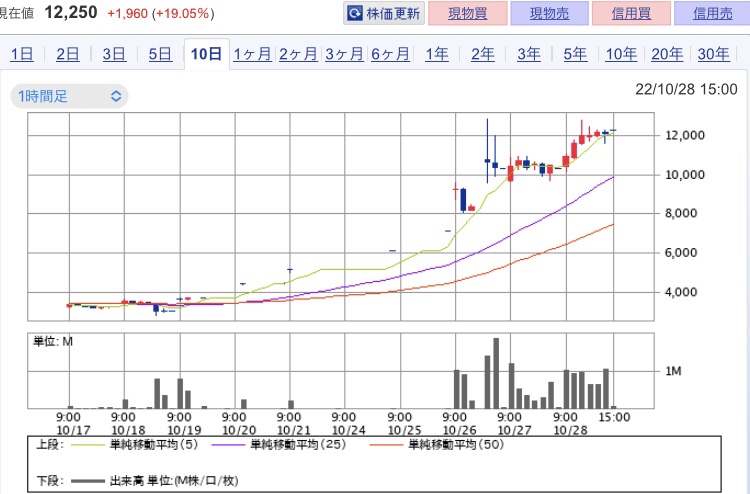Switch chart to 10年 range

pyautogui.click(x=621, y=54)
